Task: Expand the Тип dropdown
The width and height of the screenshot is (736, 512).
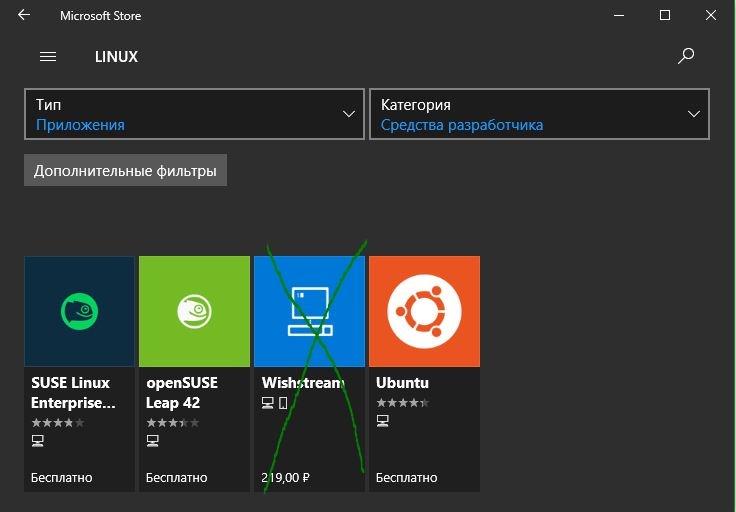Action: coord(194,114)
